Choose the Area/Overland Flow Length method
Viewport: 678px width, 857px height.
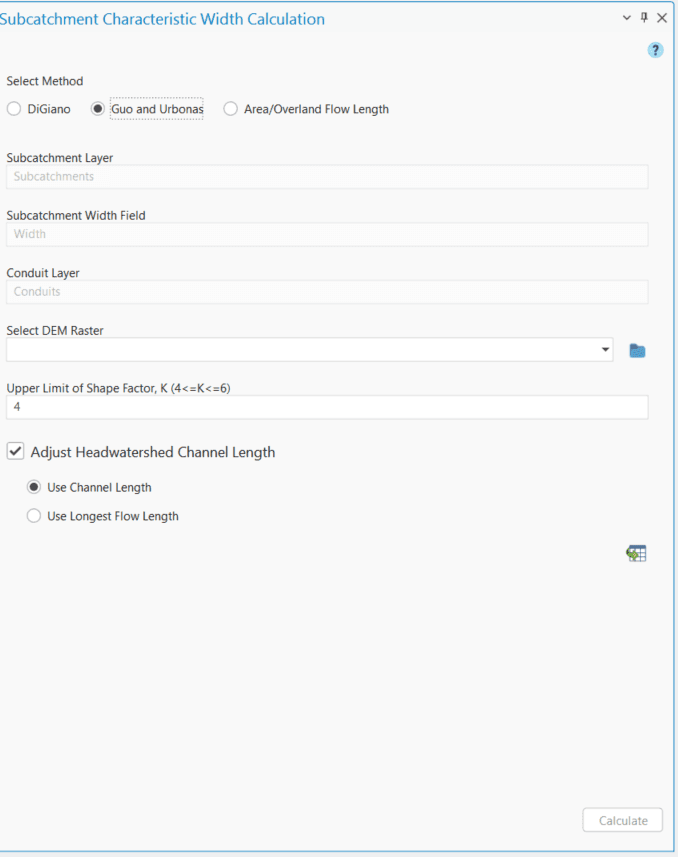pos(229,109)
